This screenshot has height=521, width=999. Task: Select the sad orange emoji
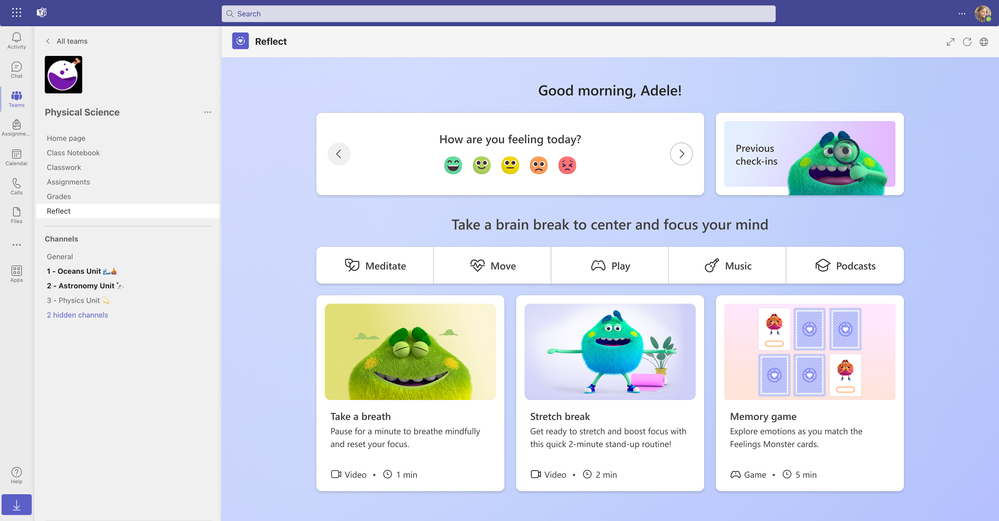click(x=538, y=166)
